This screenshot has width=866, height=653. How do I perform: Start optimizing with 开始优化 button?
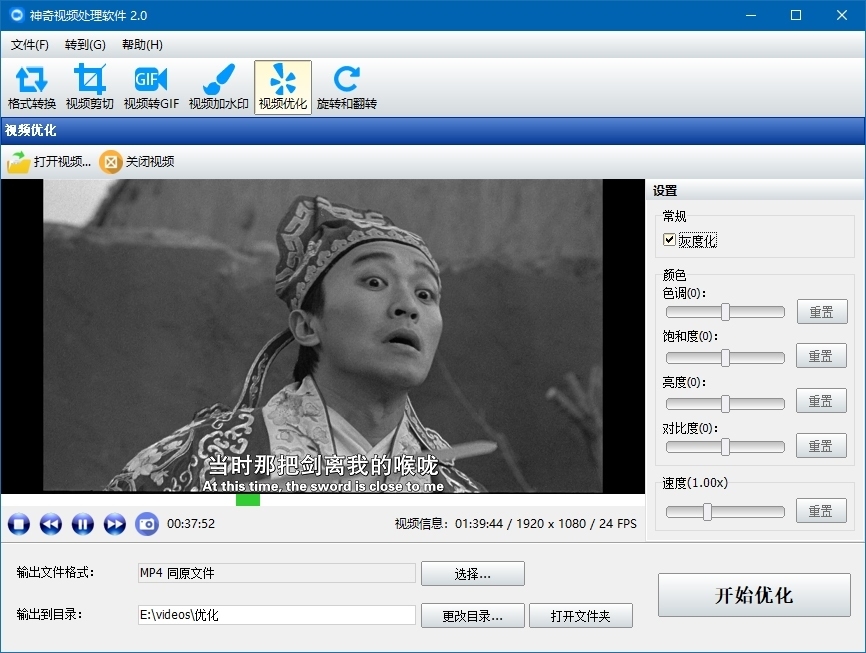coord(754,595)
